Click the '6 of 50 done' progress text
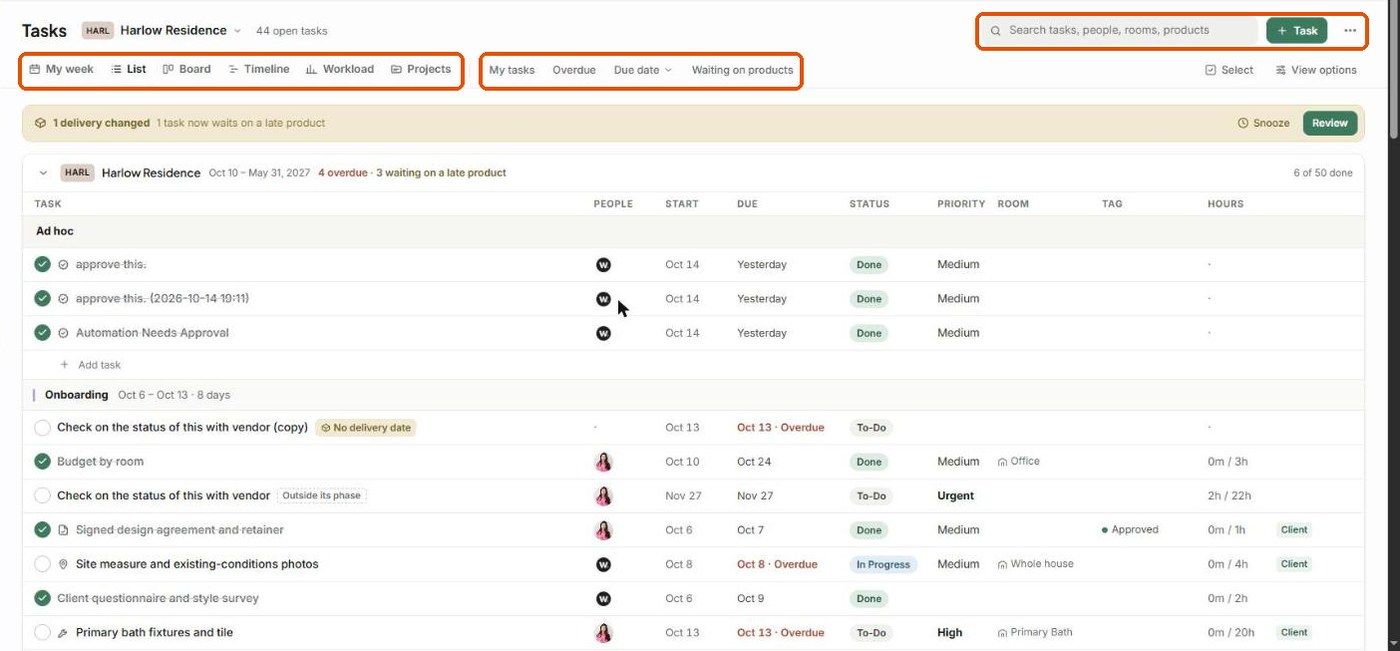The width and height of the screenshot is (1400, 651). tap(1322, 173)
